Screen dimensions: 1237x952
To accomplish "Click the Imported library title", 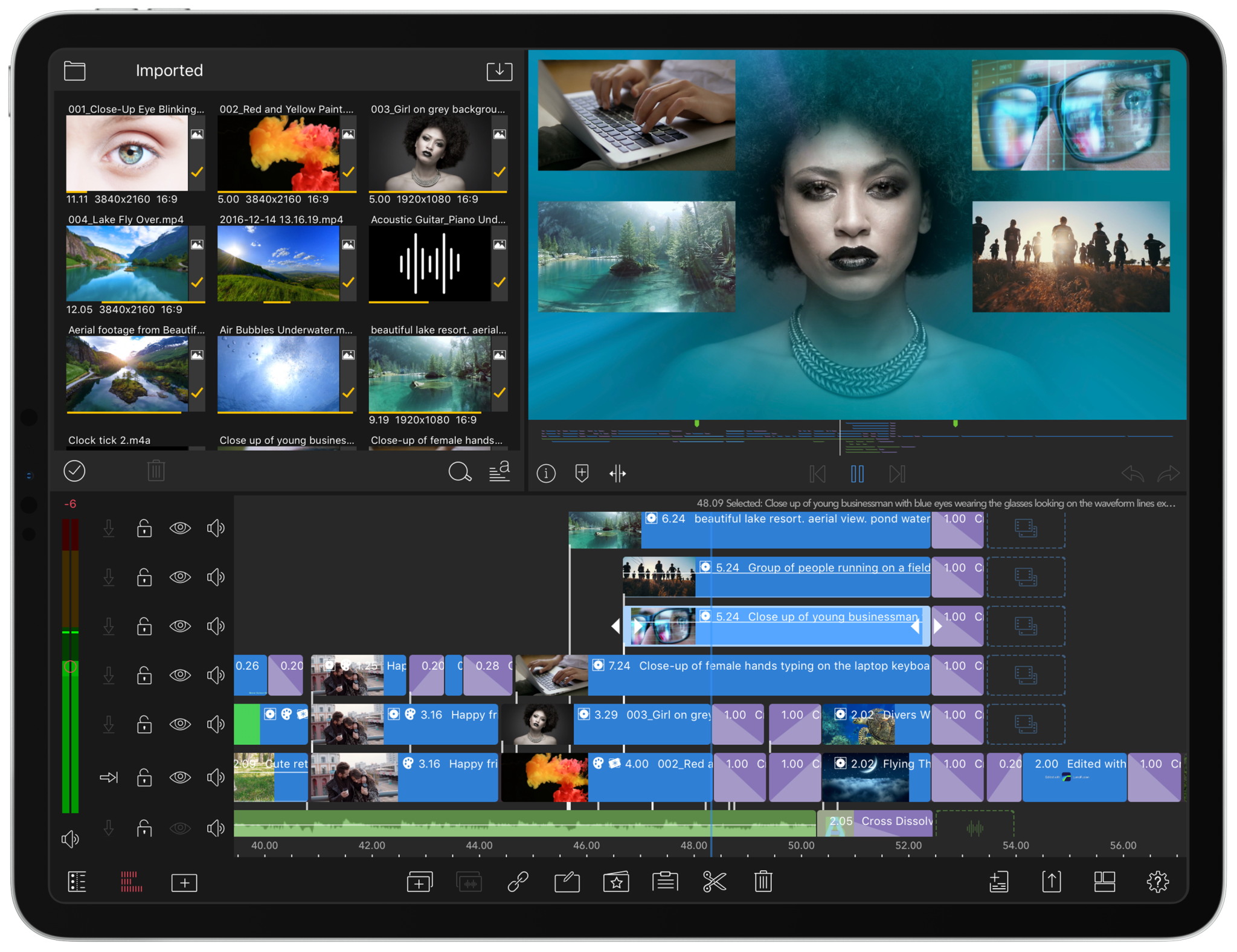I will [169, 71].
